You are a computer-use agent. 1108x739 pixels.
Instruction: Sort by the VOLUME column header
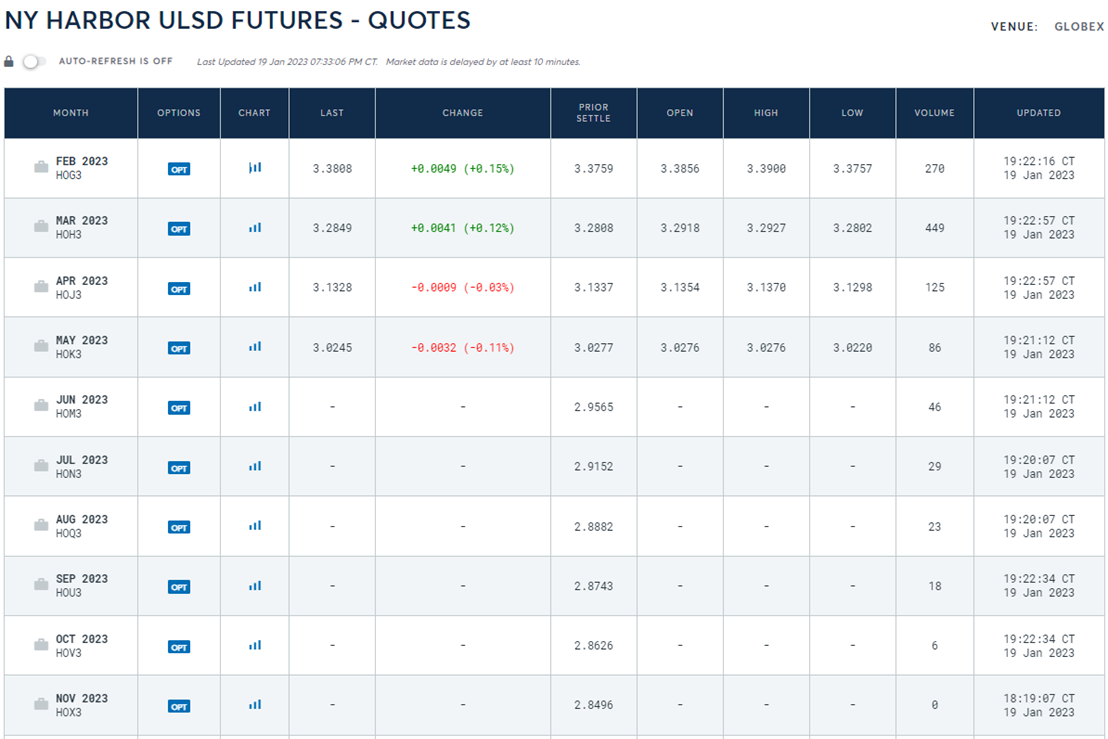pos(934,113)
